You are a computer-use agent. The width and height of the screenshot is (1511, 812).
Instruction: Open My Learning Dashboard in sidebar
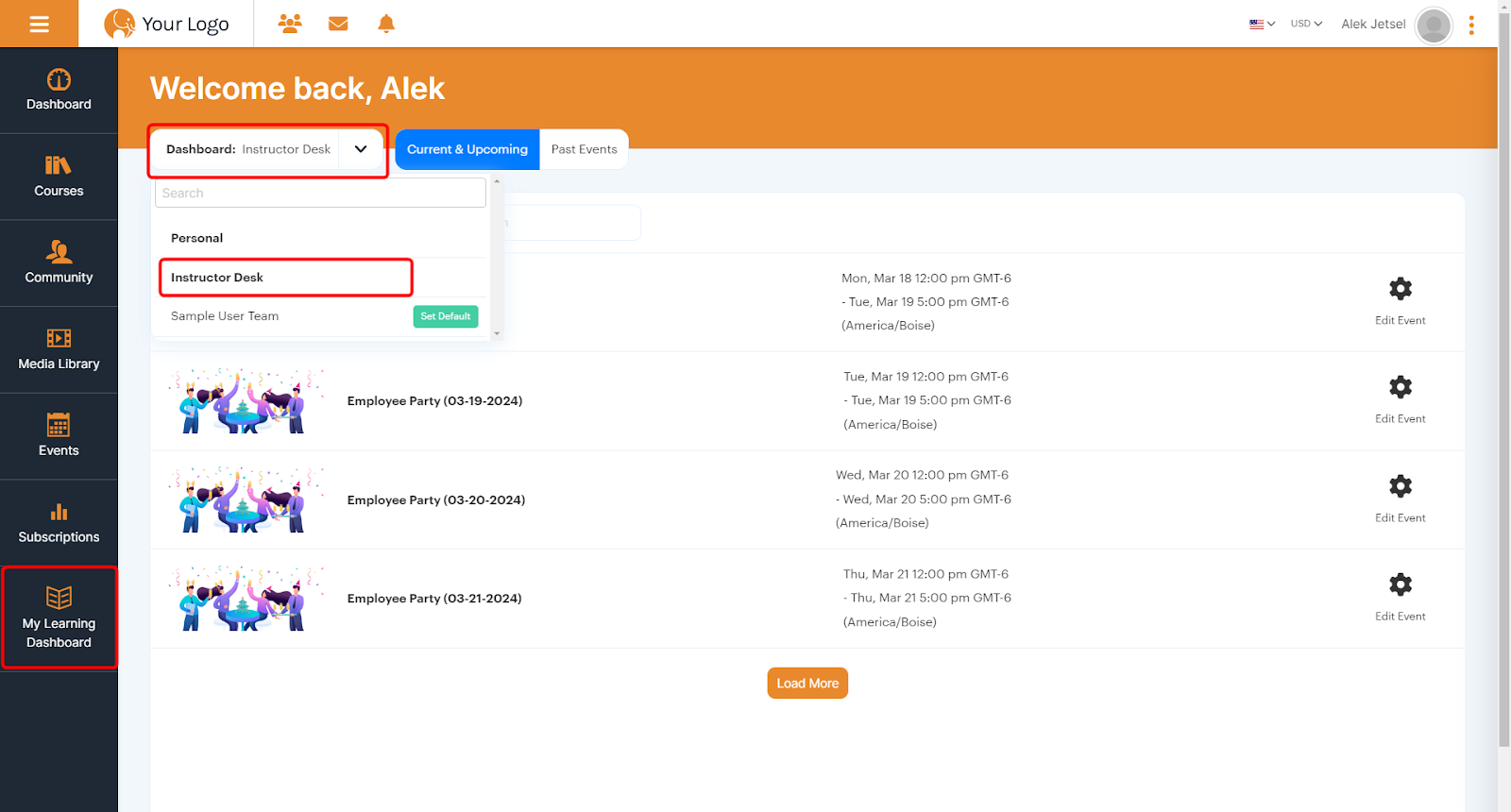point(59,618)
